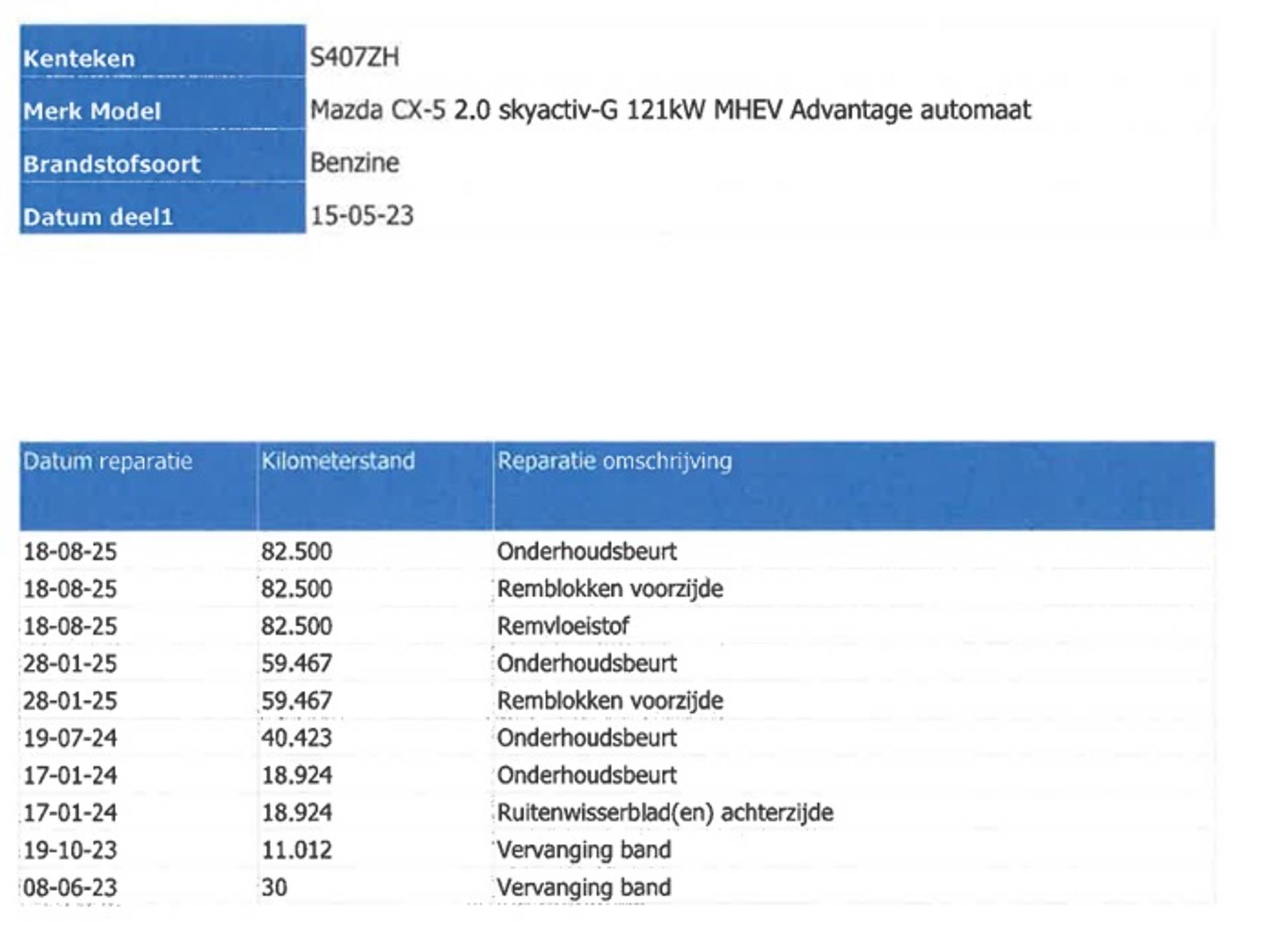Viewport: 1273px width, 952px height.
Task: Select the Remvloeistof repair entry
Action: (563, 626)
